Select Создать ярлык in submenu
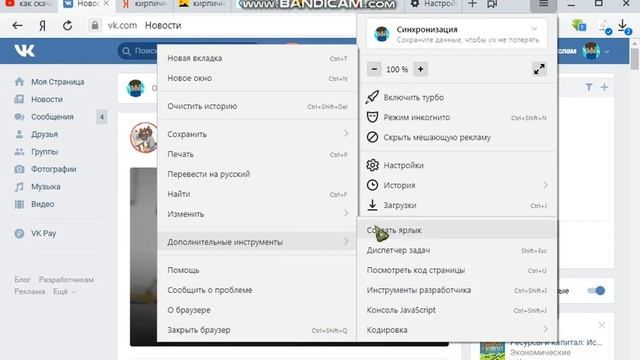The height and width of the screenshot is (360, 640). pos(457,230)
